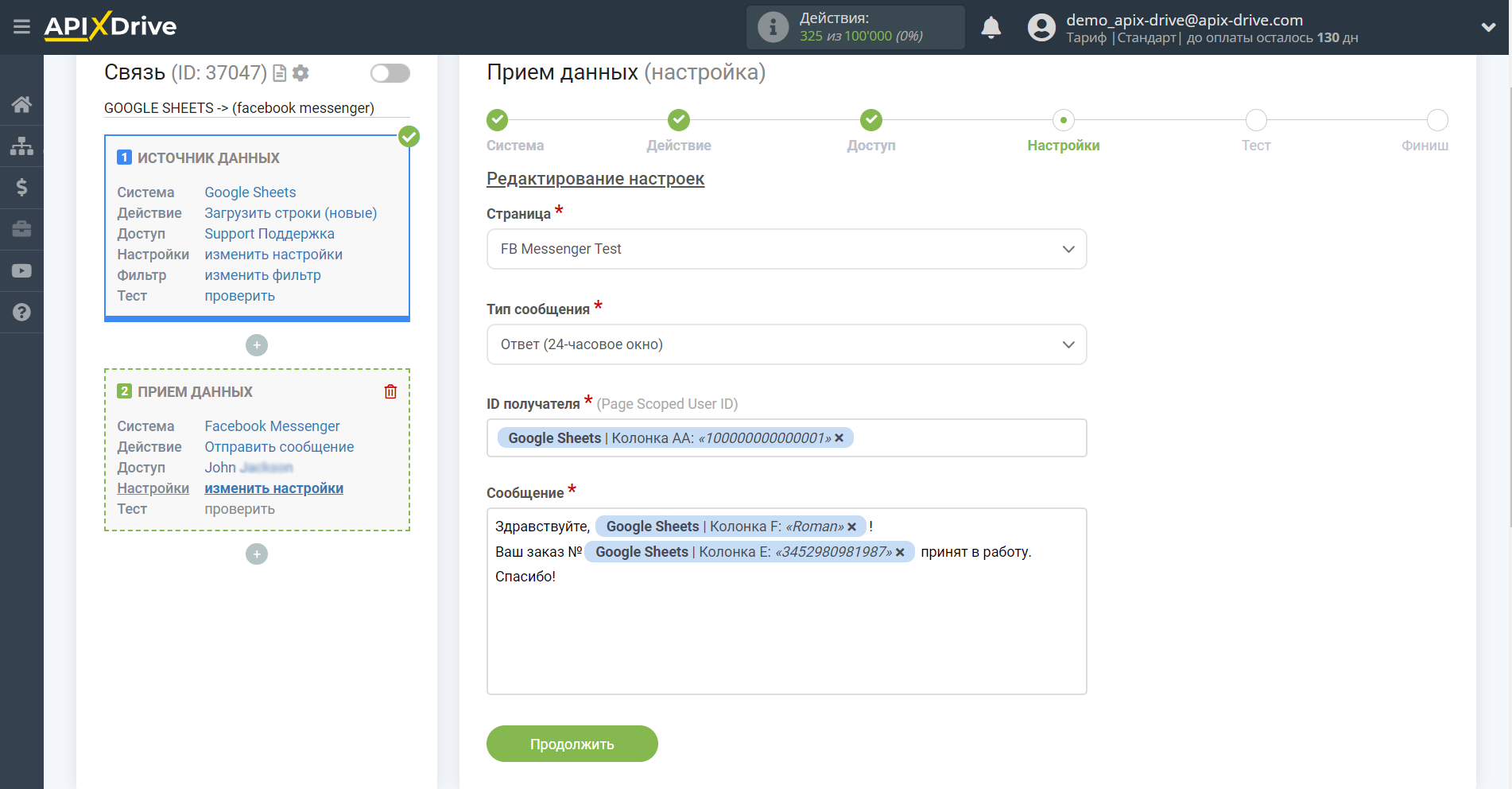Click receiver проверить test text
This screenshot has width=1512, height=789.
click(239, 509)
